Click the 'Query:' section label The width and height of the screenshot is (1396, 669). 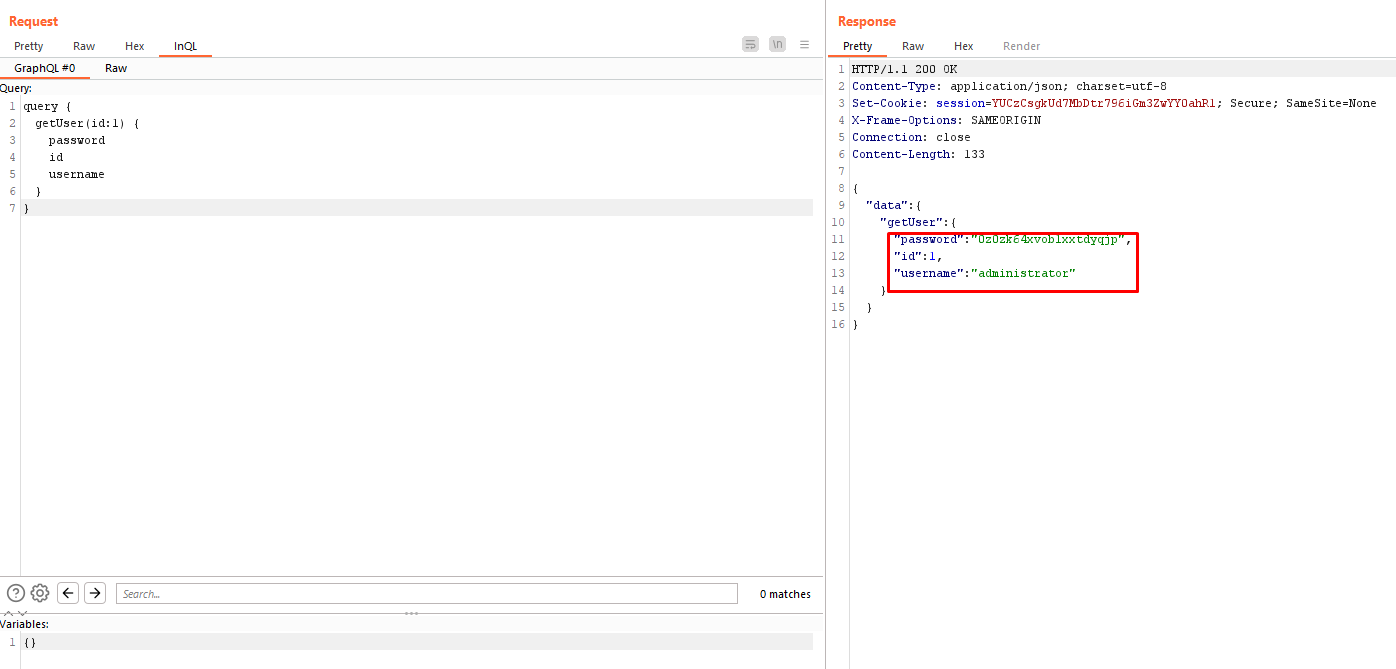click(x=15, y=88)
